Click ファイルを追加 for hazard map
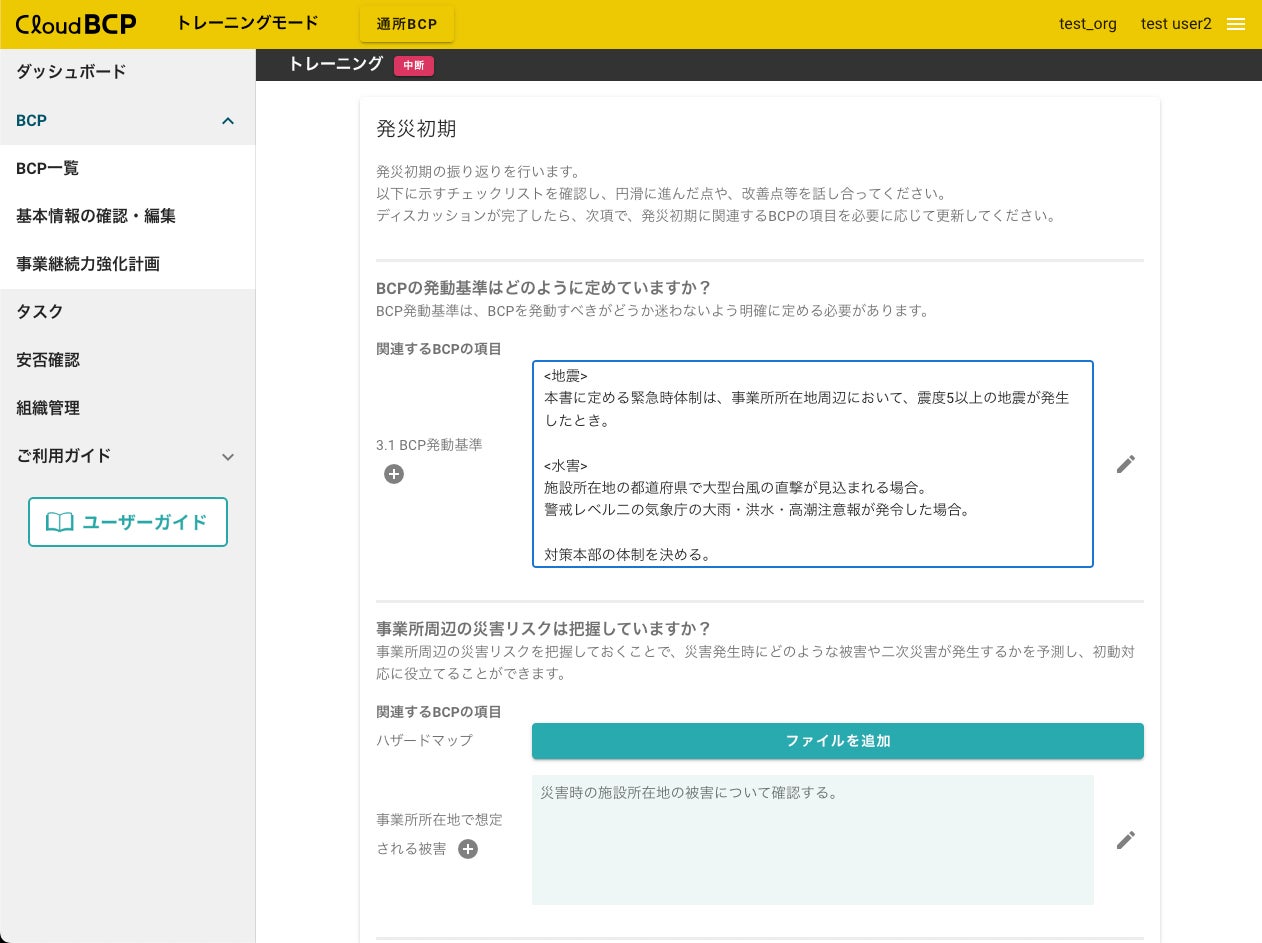This screenshot has width=1262, height=943. (837, 741)
